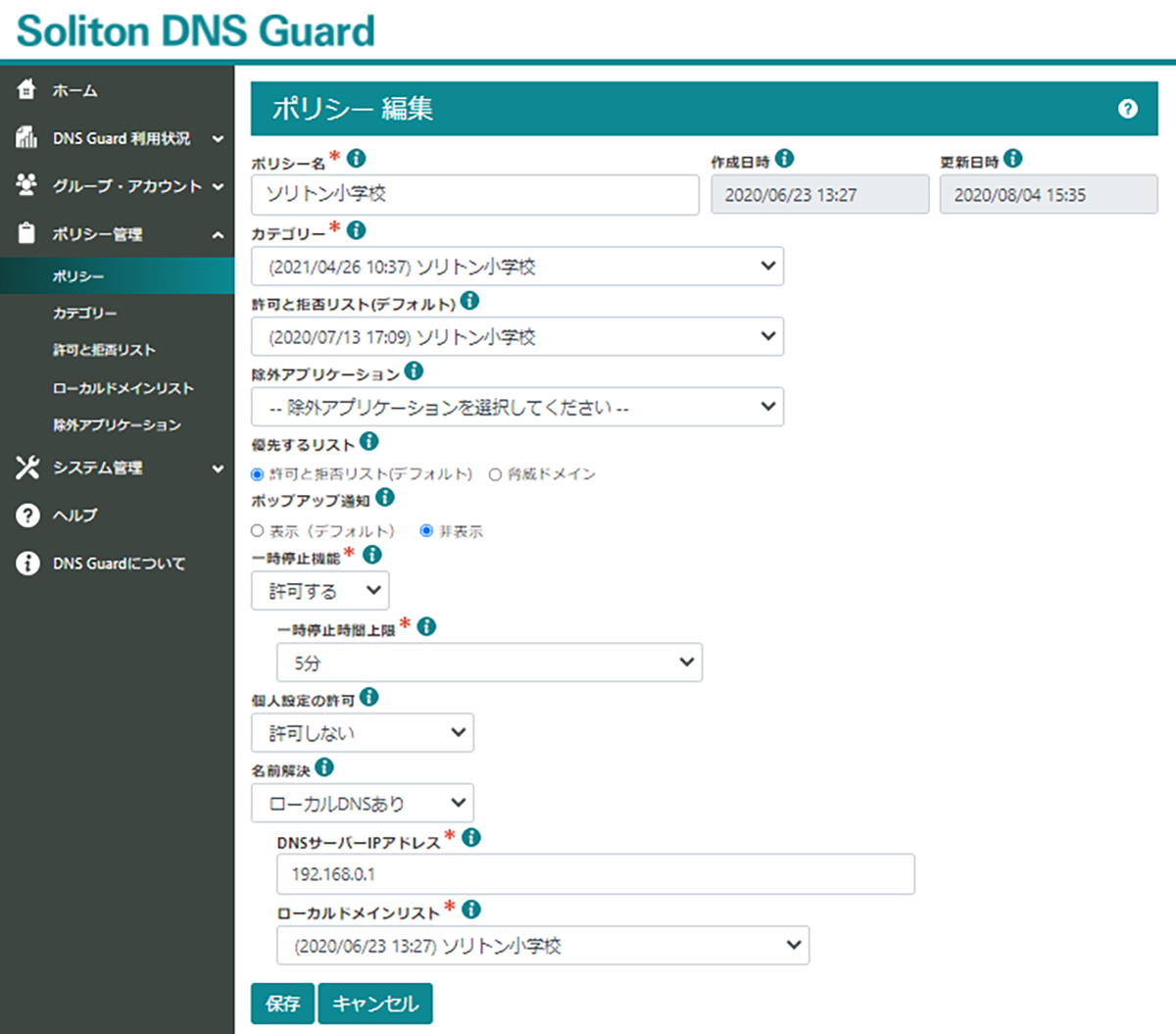Show info for 作成日時 field
Screen dimensions: 1176x1034
785,158
